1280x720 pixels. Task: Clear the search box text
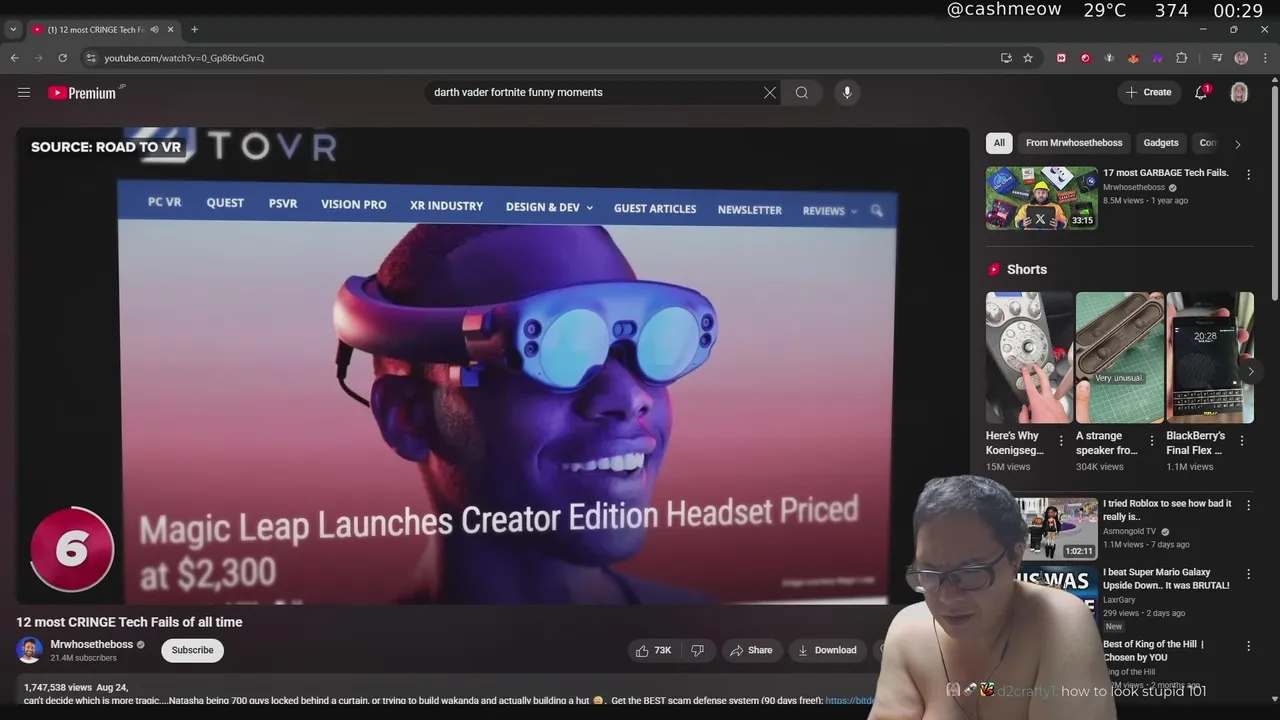pos(769,92)
